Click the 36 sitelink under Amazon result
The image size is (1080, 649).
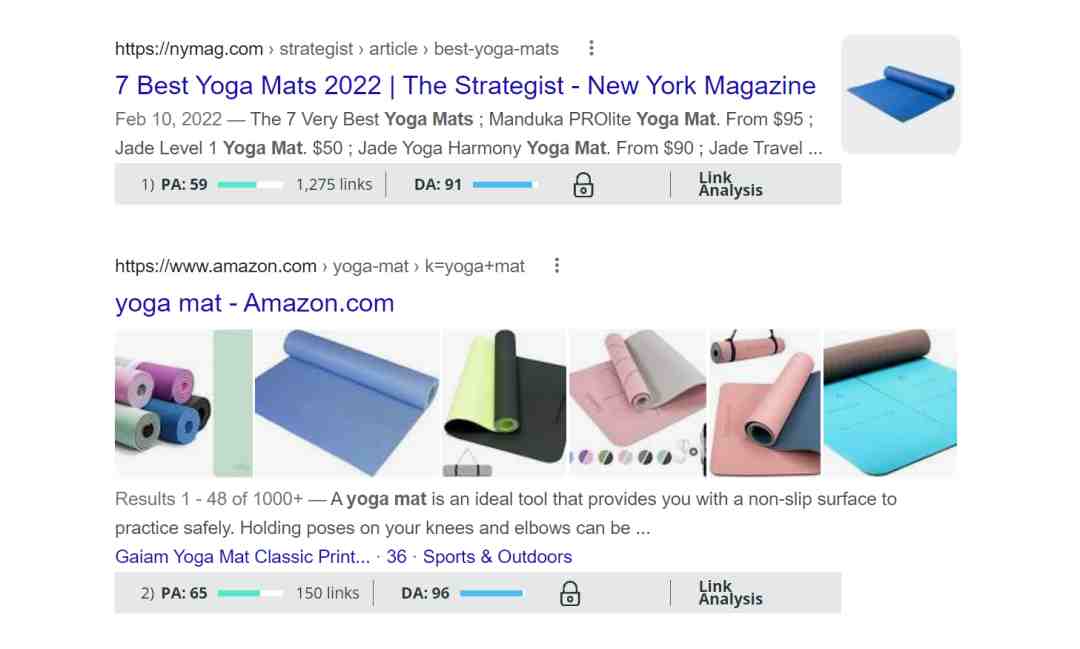pos(396,557)
